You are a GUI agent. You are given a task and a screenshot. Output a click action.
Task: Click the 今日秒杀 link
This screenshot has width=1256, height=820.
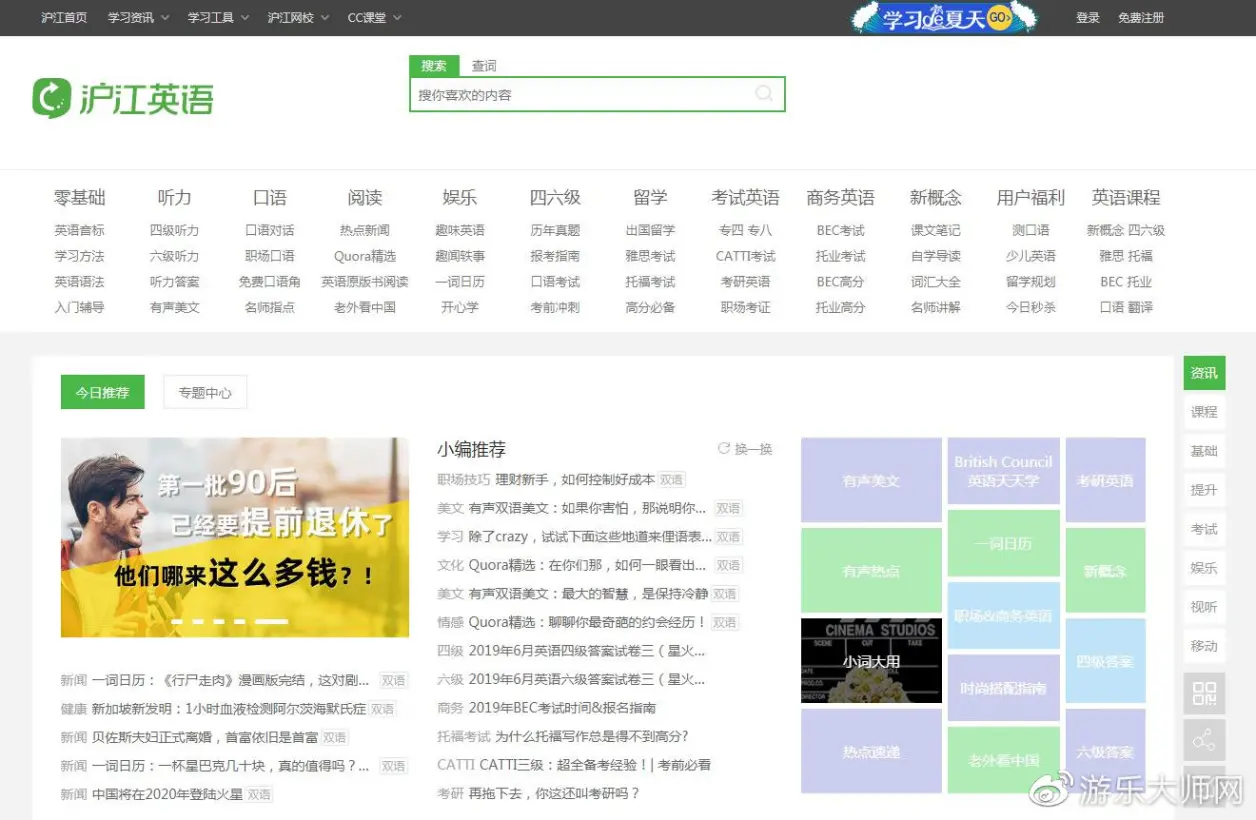coord(1031,307)
